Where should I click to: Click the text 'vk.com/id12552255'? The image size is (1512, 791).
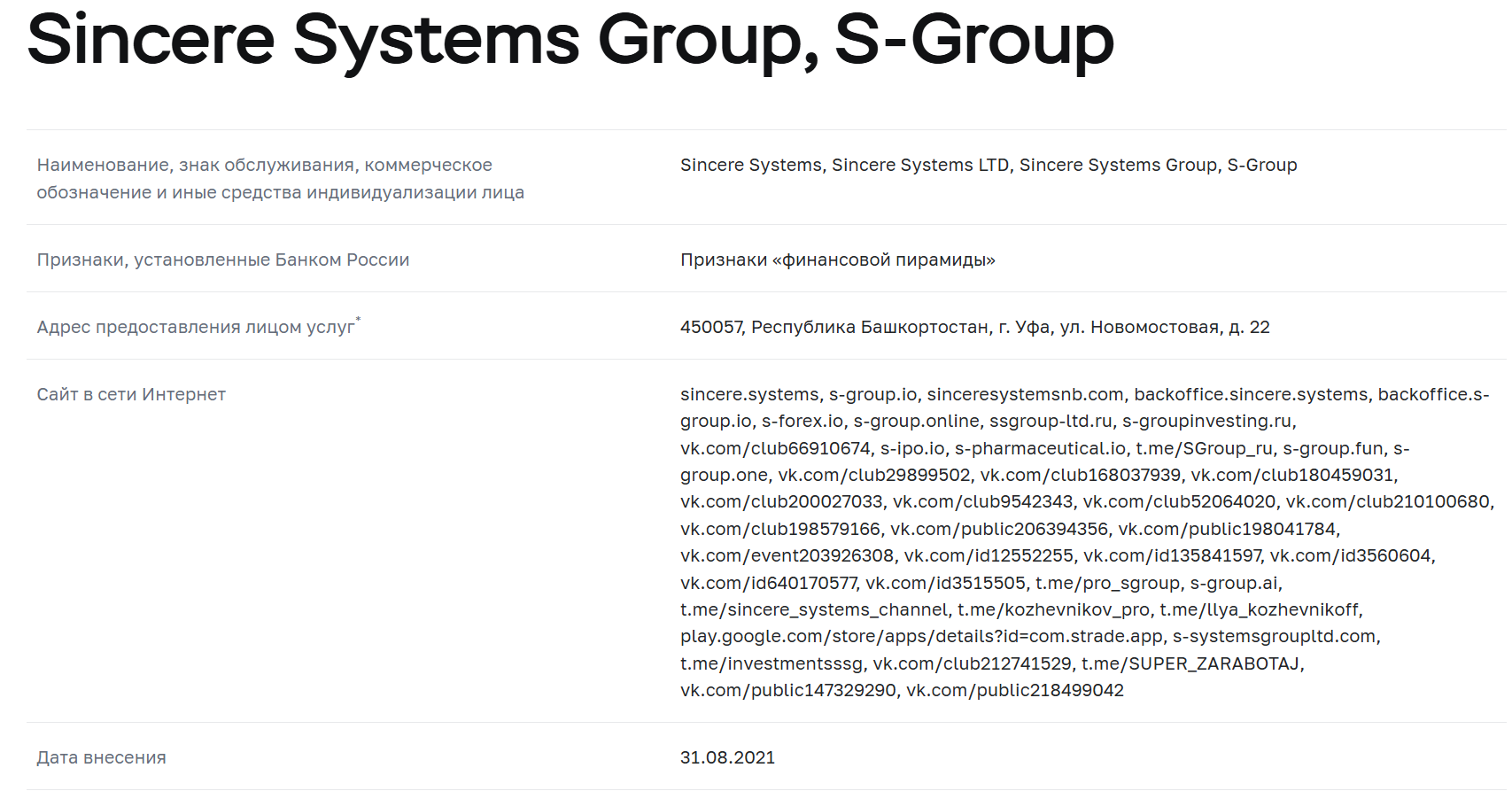tap(989, 555)
